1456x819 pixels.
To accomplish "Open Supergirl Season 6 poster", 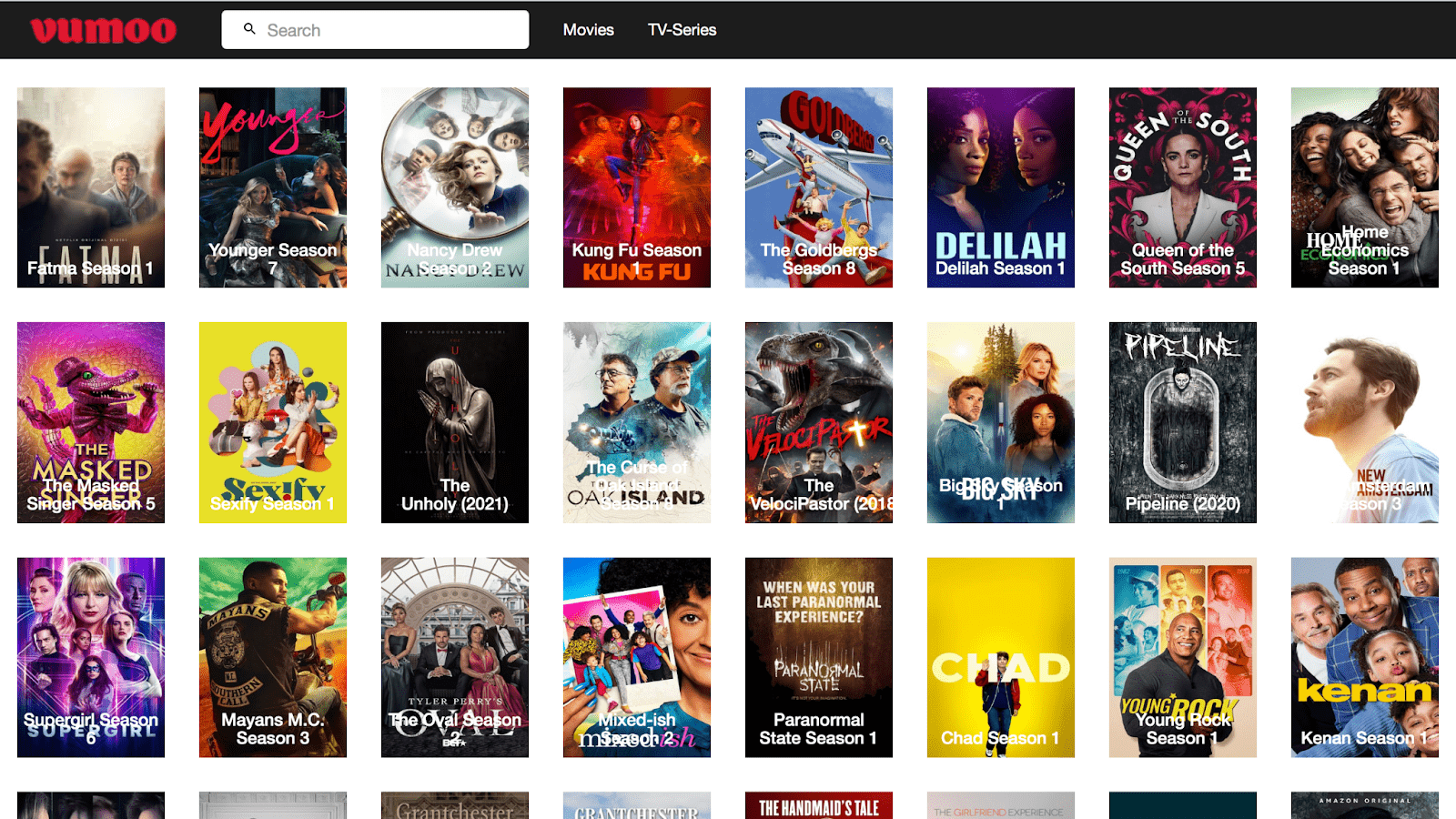I will click(x=91, y=657).
